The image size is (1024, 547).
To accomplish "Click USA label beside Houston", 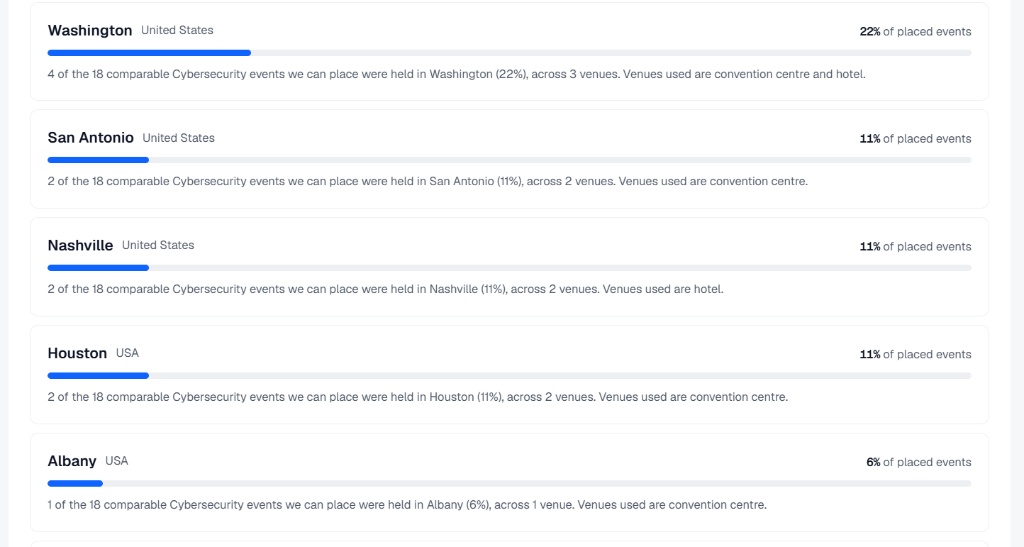I will [127, 353].
